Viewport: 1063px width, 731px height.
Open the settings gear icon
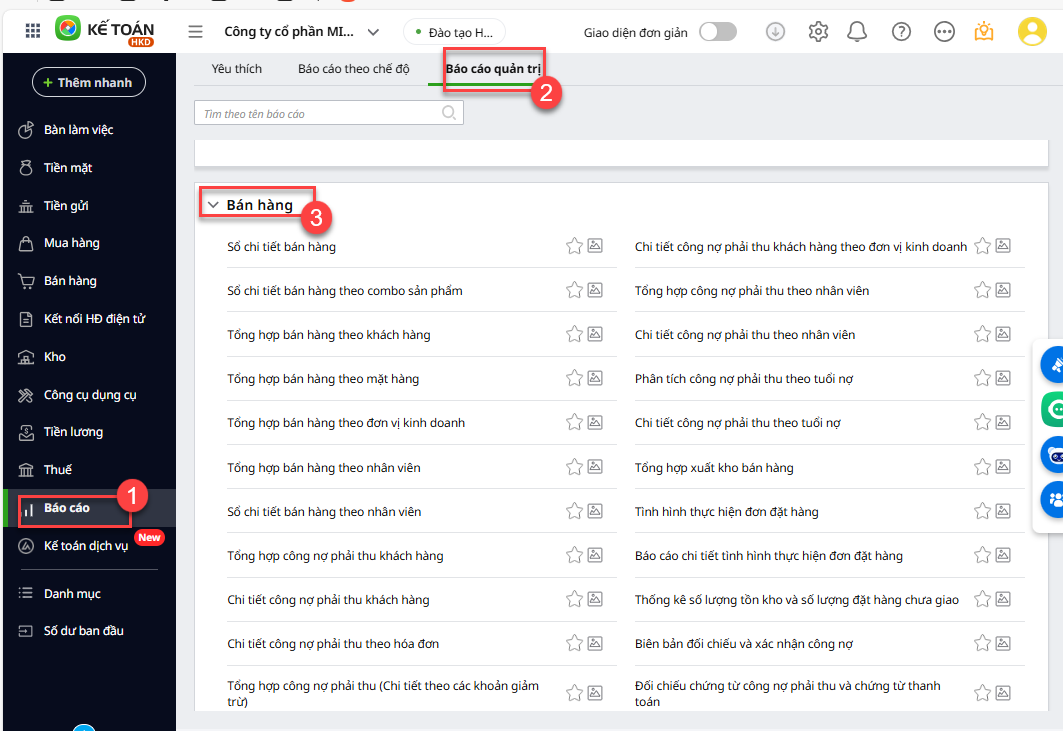(818, 32)
